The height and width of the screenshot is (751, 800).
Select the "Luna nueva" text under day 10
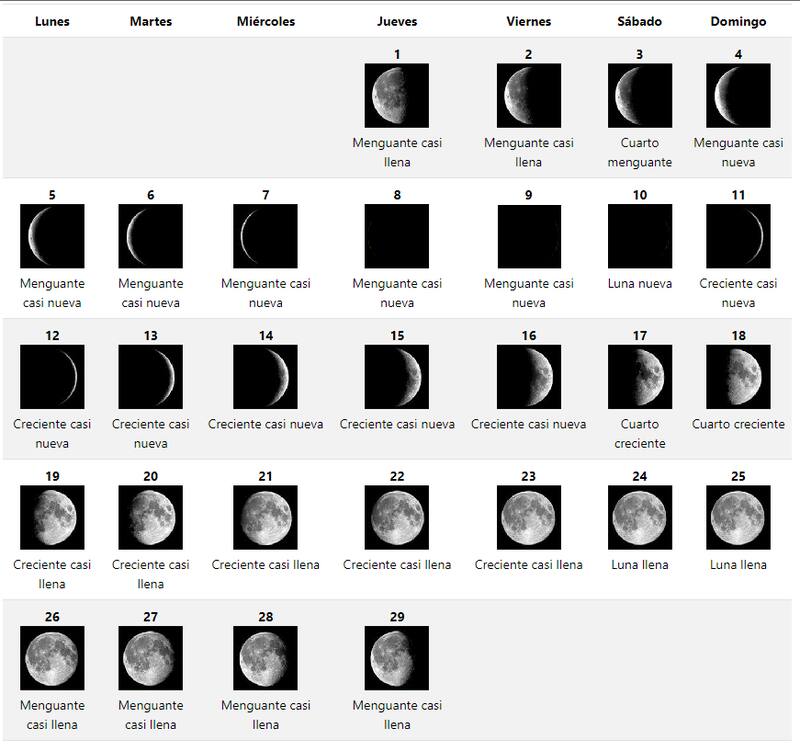(639, 284)
